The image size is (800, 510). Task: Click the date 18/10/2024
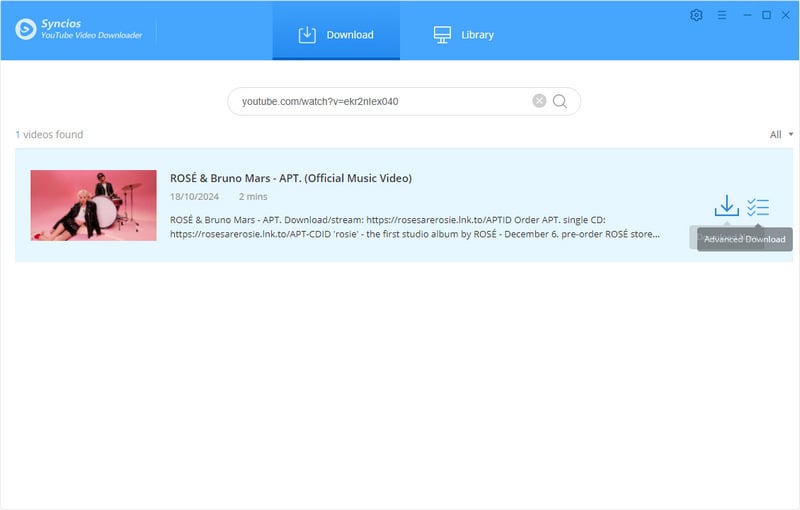[x=194, y=197]
